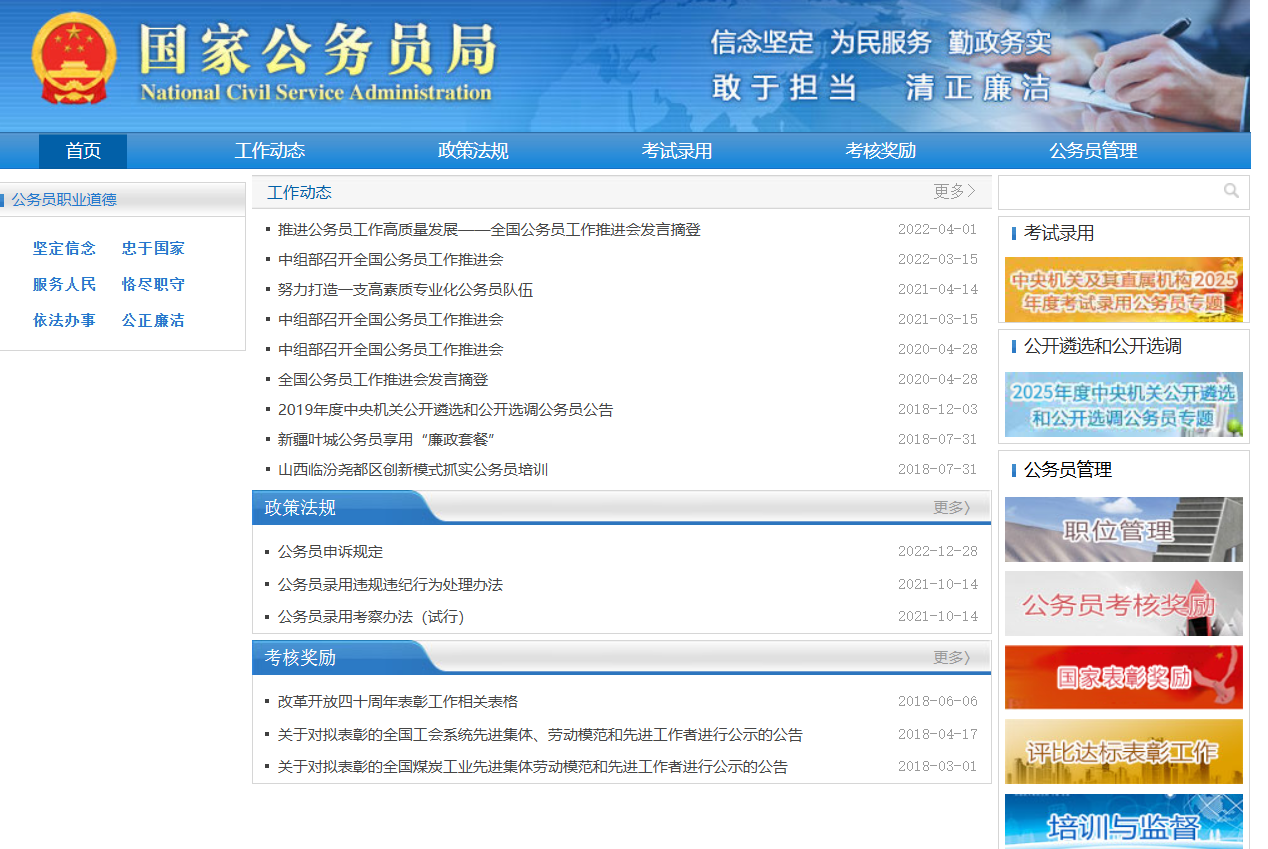
Task: Click the 培训与监督 banner
Action: tap(1123, 820)
